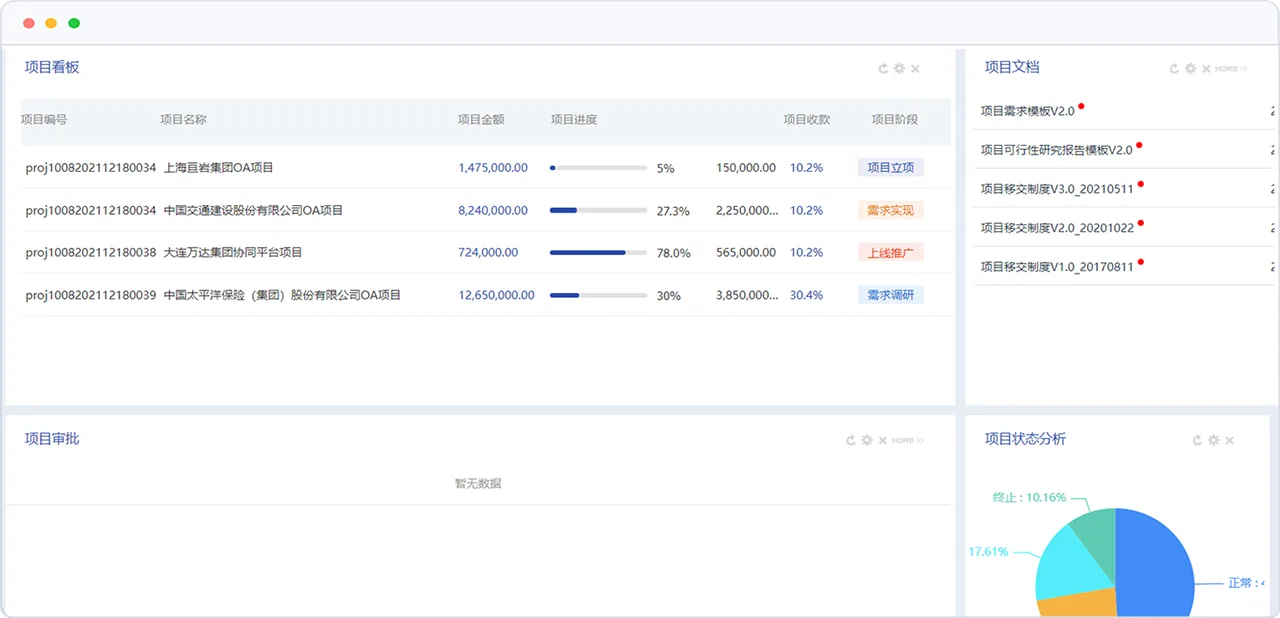Select the 需求调研 stage tag
This screenshot has width=1280, height=618.
(x=890, y=295)
